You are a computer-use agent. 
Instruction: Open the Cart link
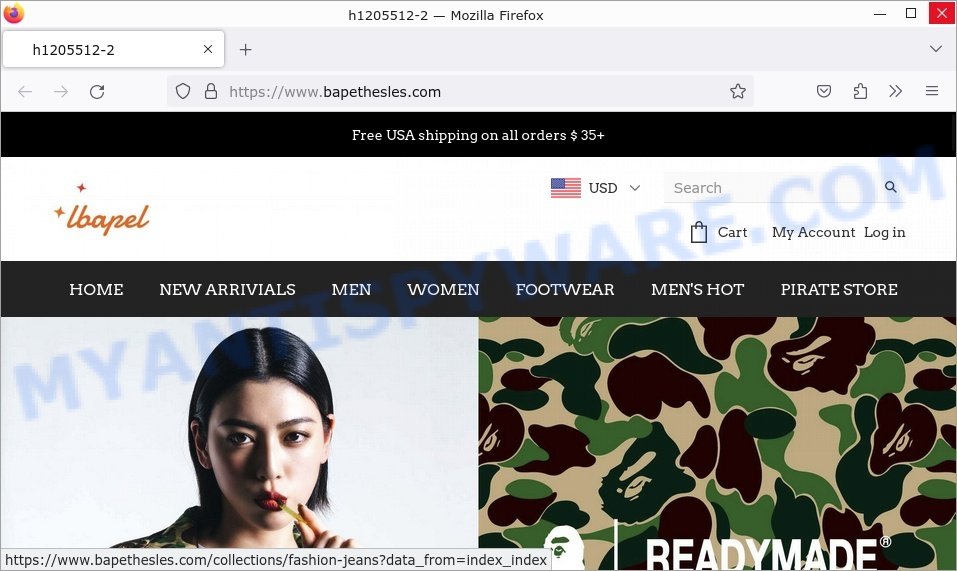point(732,232)
